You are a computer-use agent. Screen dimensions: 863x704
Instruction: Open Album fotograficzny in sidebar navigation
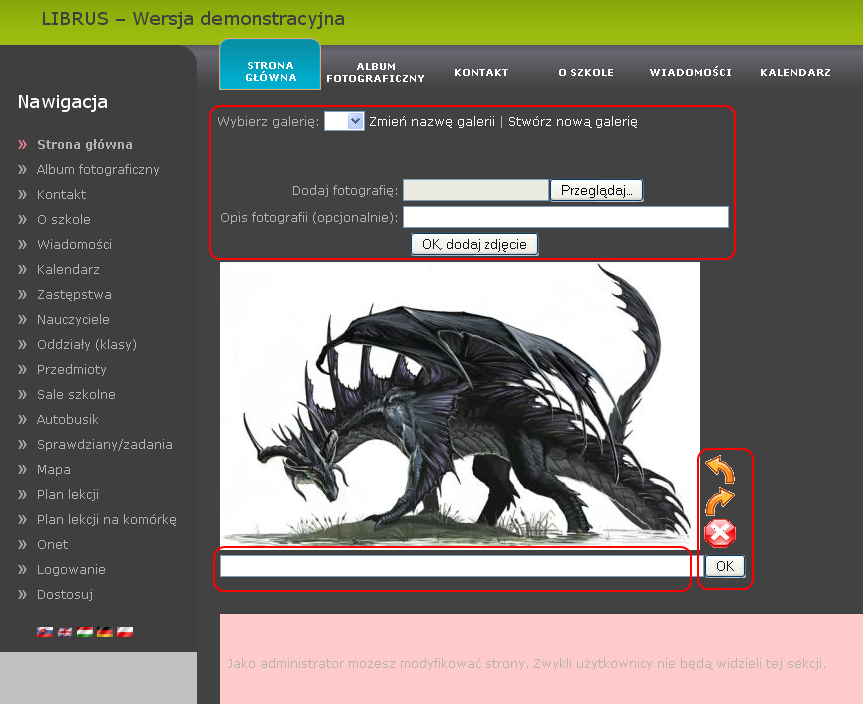pyautogui.click(x=98, y=170)
